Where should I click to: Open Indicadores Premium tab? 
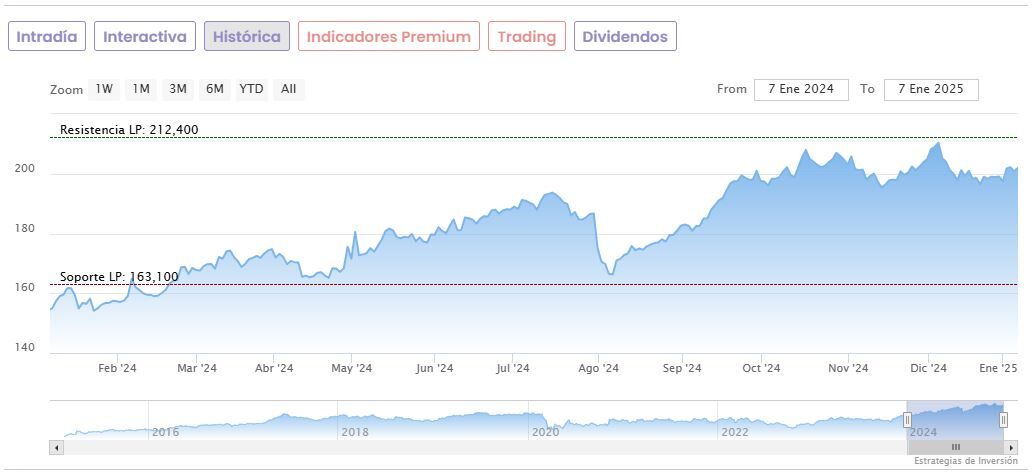click(x=388, y=37)
